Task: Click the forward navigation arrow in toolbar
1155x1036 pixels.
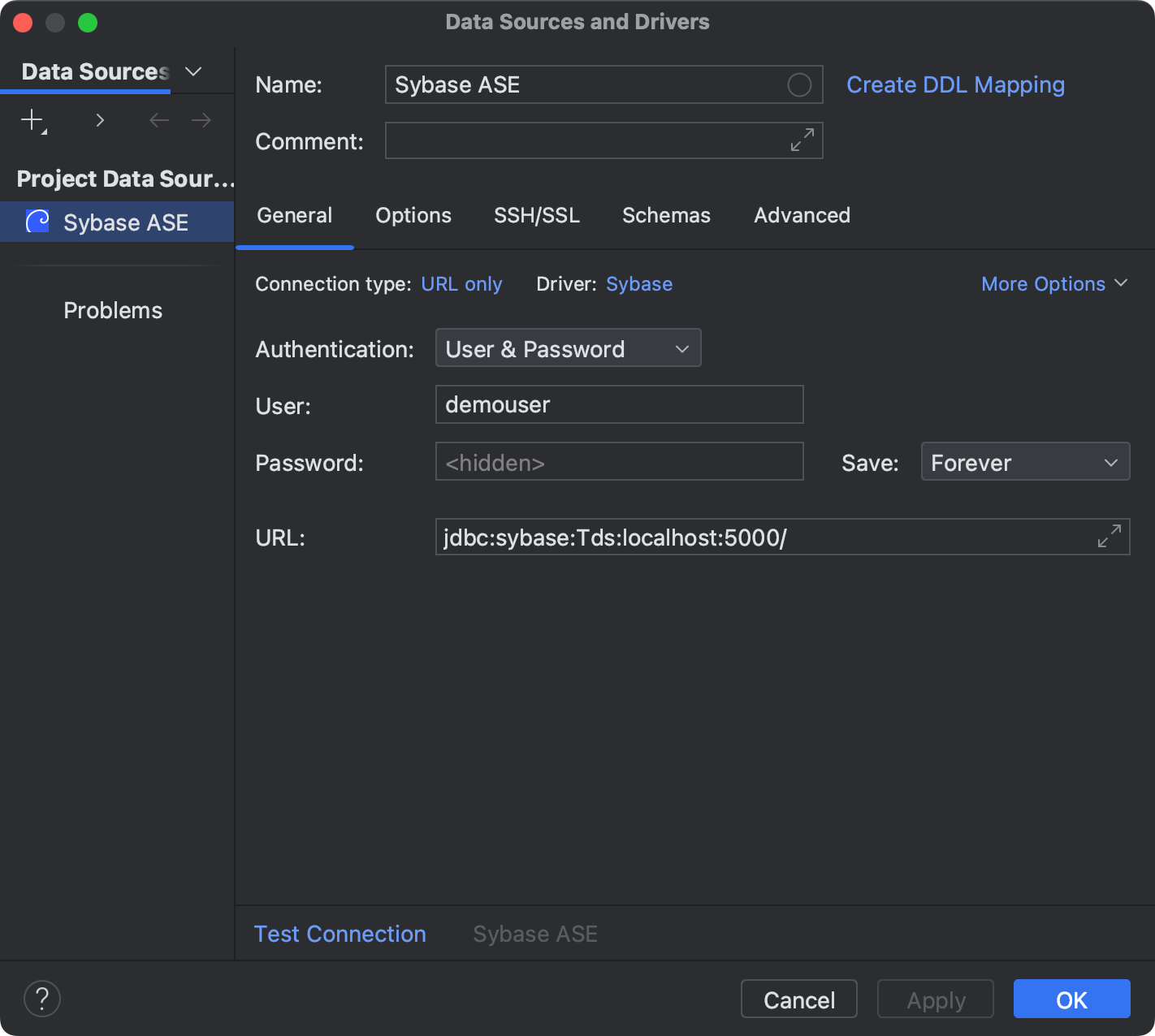Action: point(201,119)
